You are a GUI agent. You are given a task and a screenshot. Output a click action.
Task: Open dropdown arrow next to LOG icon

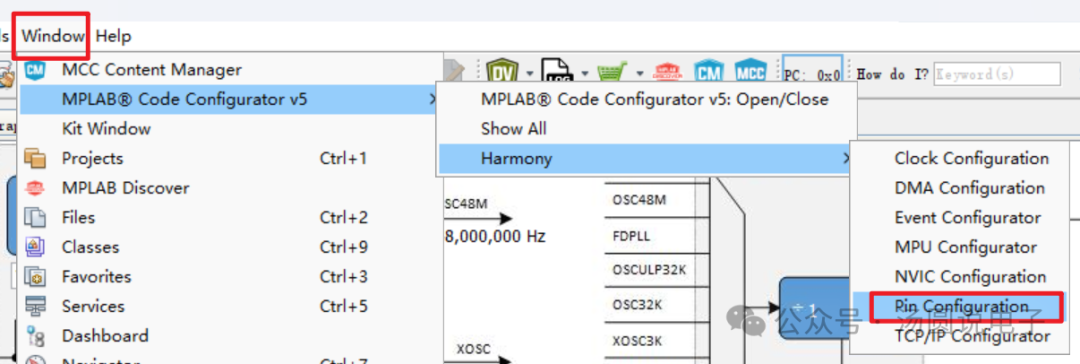click(585, 72)
